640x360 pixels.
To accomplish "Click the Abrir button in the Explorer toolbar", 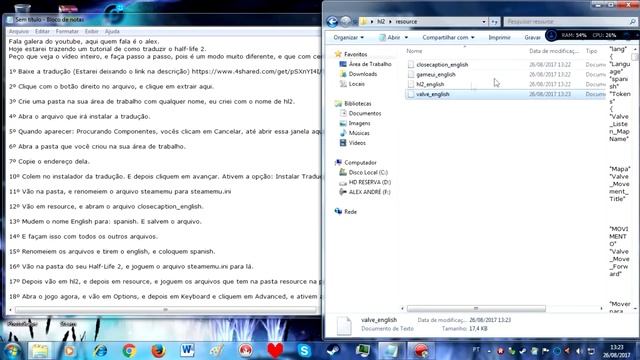I will point(389,37).
